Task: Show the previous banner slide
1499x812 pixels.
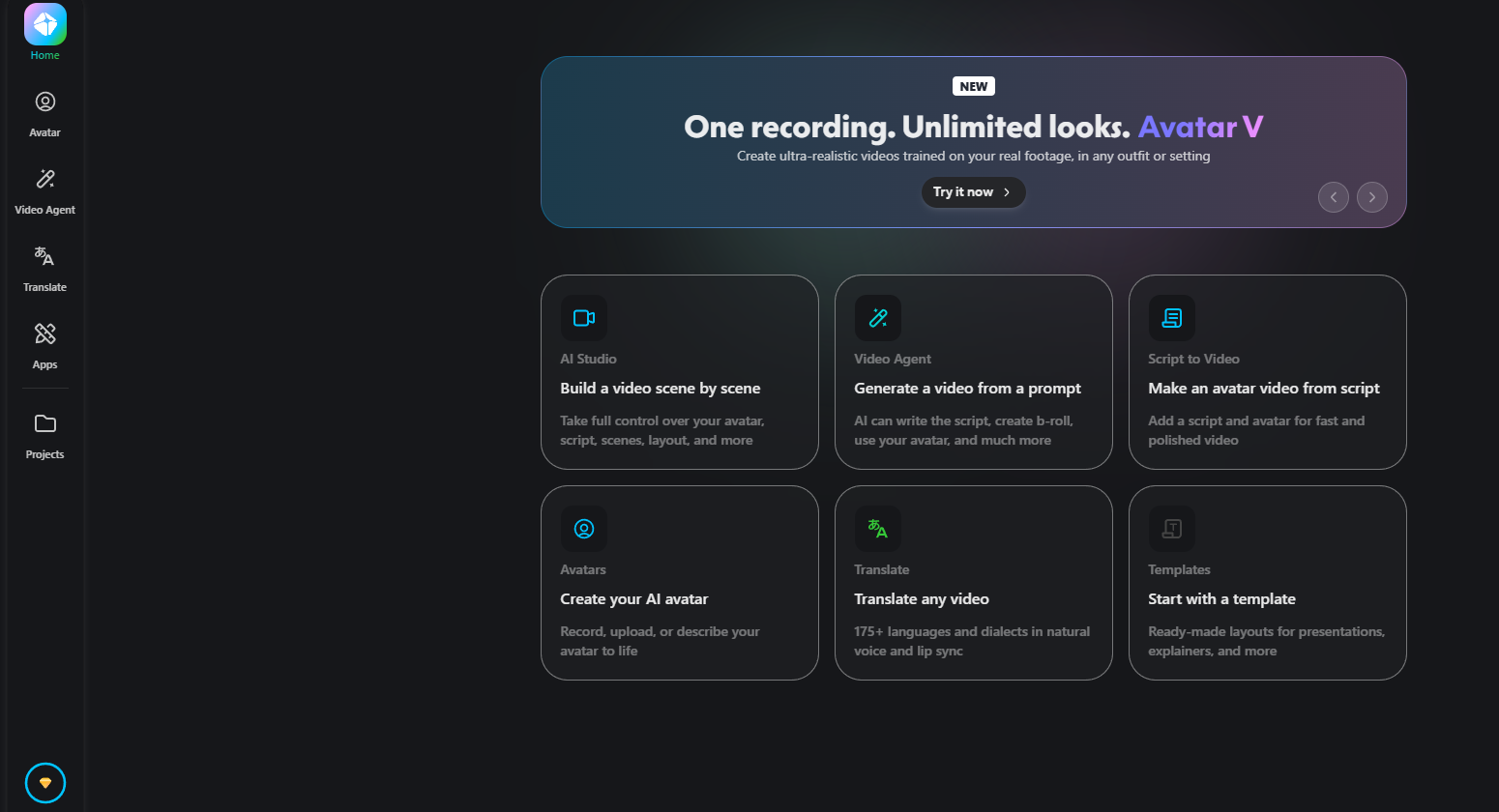Action: pyautogui.click(x=1334, y=197)
